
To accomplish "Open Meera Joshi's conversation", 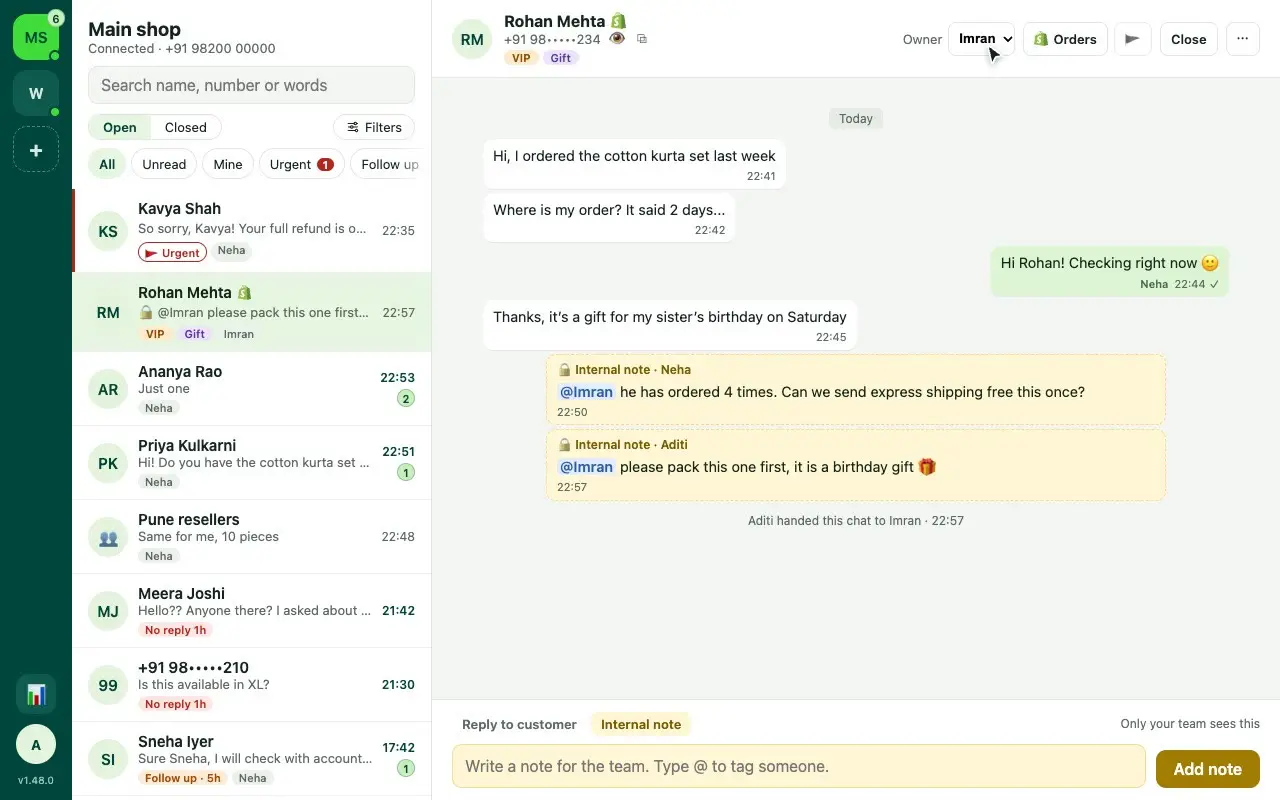I will (x=251, y=611).
